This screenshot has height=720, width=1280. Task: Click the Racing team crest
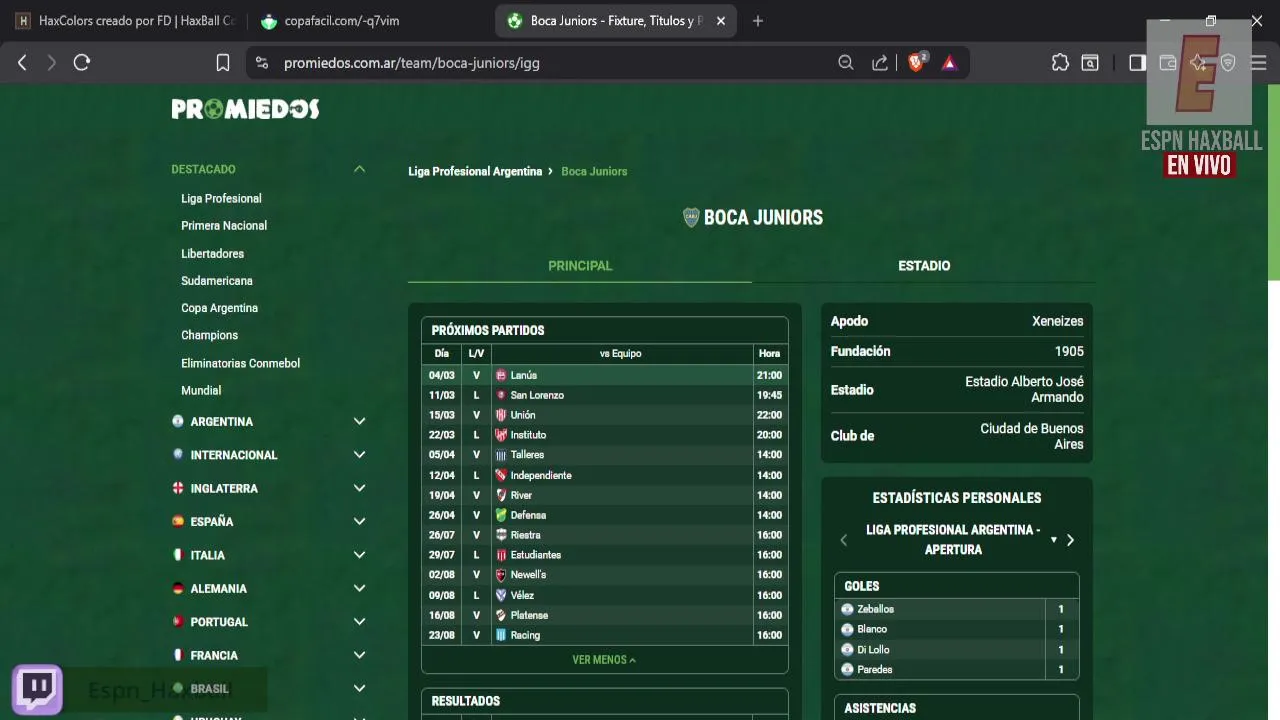click(x=501, y=635)
